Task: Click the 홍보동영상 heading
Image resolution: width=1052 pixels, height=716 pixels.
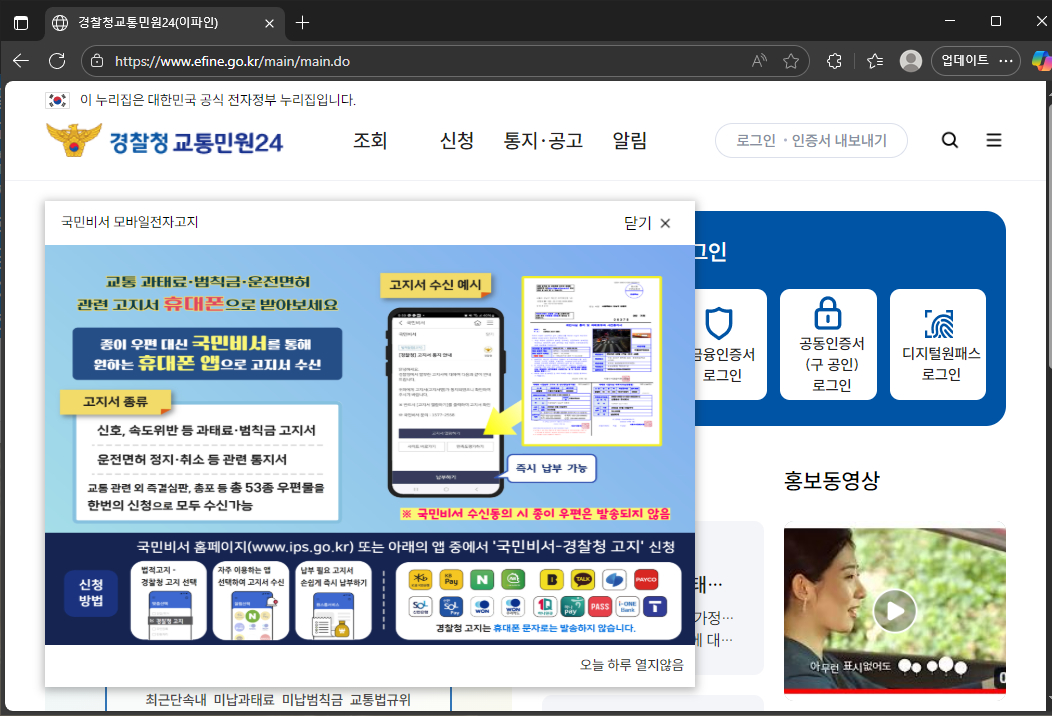Action: [831, 480]
